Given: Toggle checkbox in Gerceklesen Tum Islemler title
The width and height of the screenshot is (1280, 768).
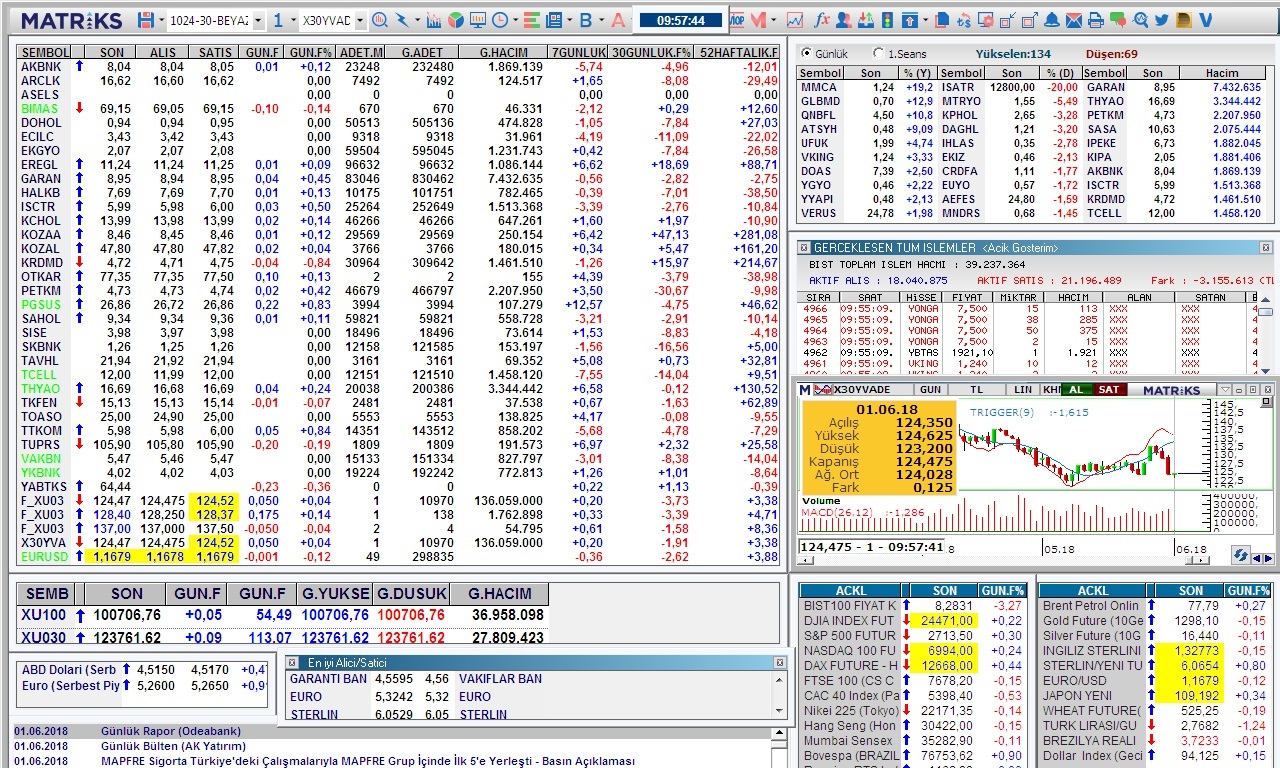Looking at the screenshot, I should pyautogui.click(x=803, y=247).
